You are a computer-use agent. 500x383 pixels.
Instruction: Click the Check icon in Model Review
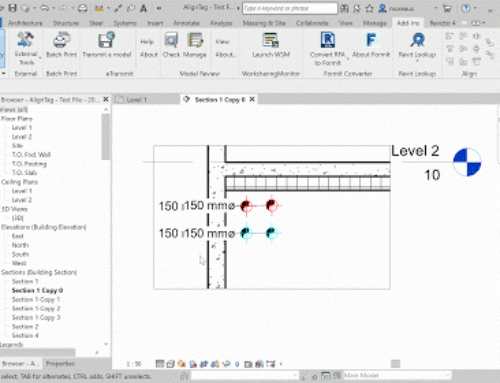pos(171,40)
